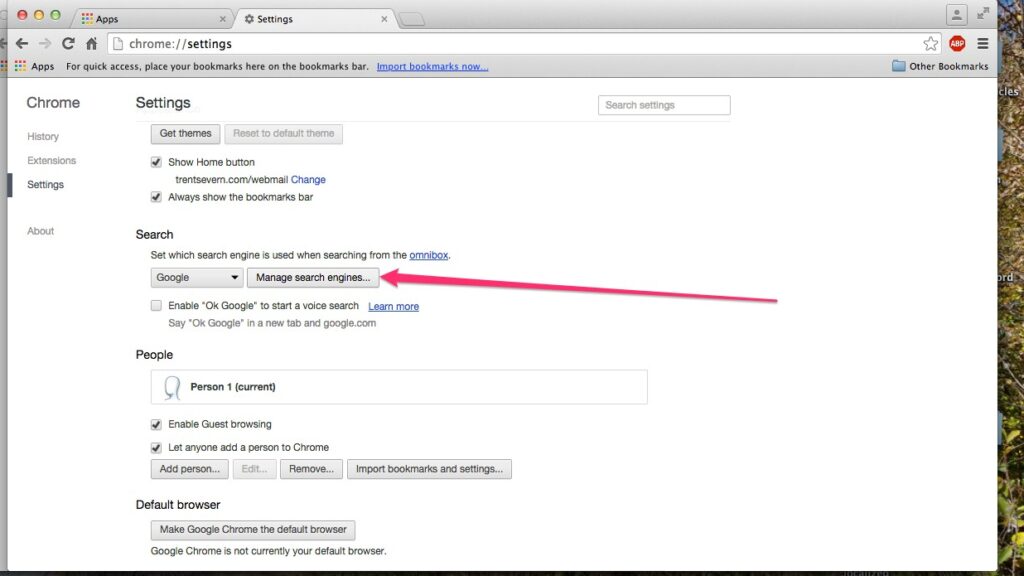Select Extensions in the sidebar
Image resolution: width=1024 pixels, height=576 pixels.
[x=51, y=160]
